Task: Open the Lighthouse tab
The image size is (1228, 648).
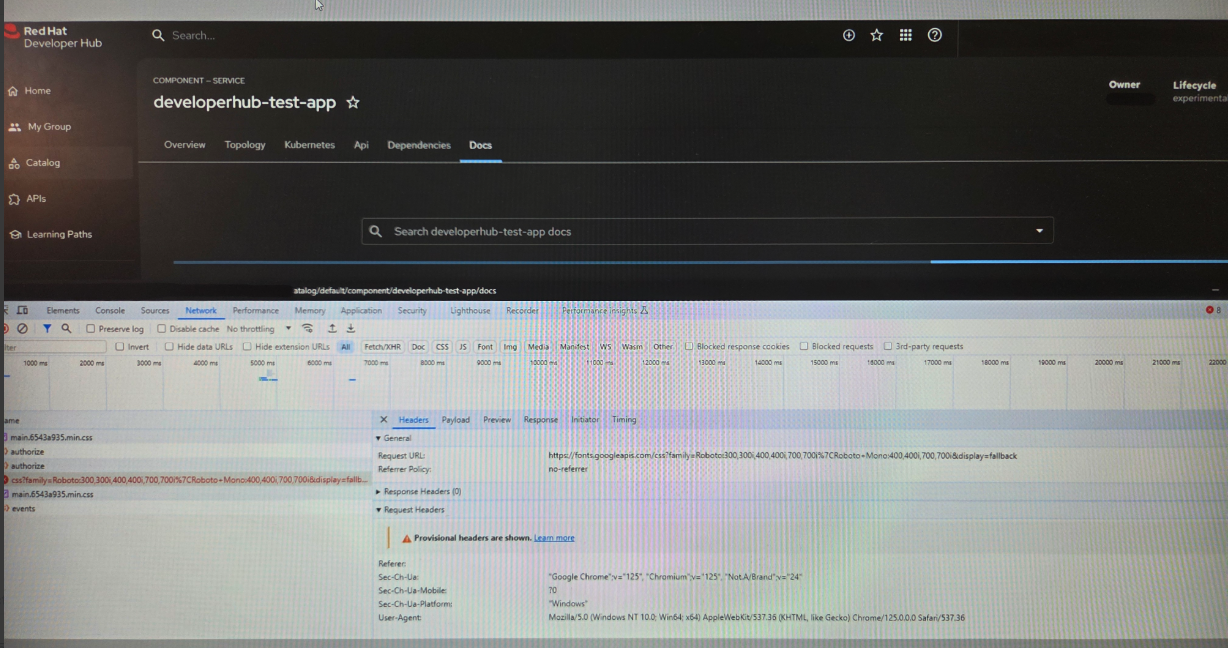Action: coord(470,311)
